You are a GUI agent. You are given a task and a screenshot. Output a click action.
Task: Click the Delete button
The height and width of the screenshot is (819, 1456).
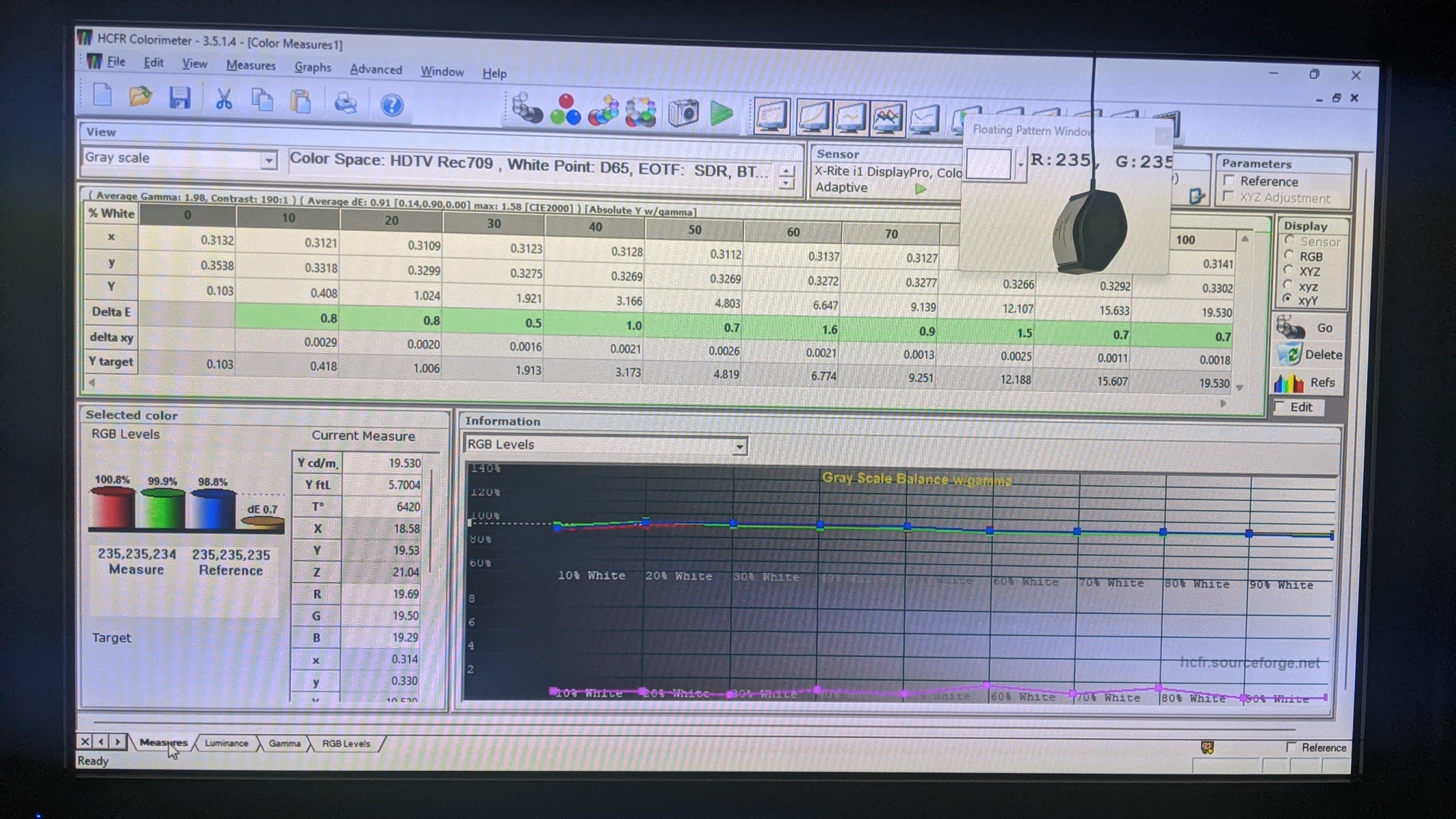click(x=1310, y=355)
